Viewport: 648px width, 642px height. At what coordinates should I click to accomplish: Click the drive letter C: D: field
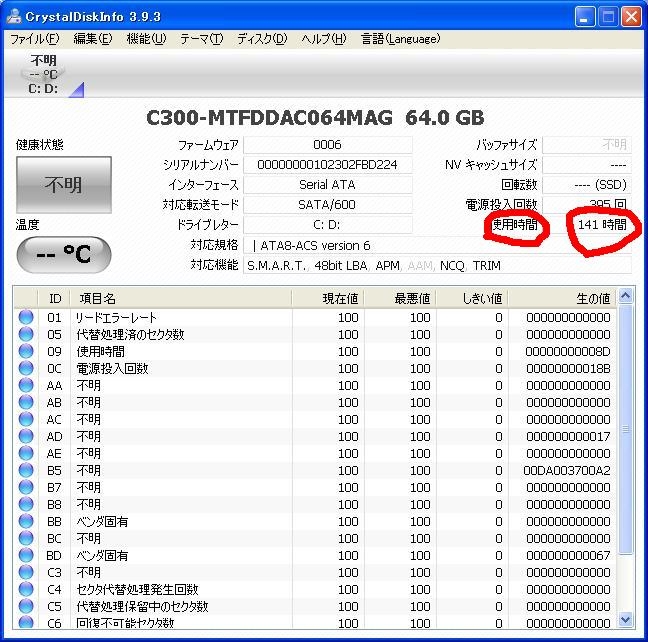pyautogui.click(x=328, y=224)
